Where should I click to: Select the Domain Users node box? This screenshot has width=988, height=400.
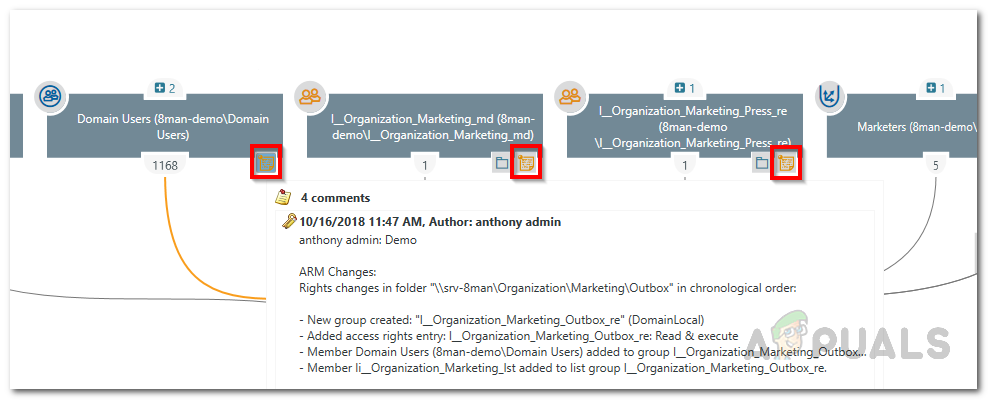click(160, 126)
